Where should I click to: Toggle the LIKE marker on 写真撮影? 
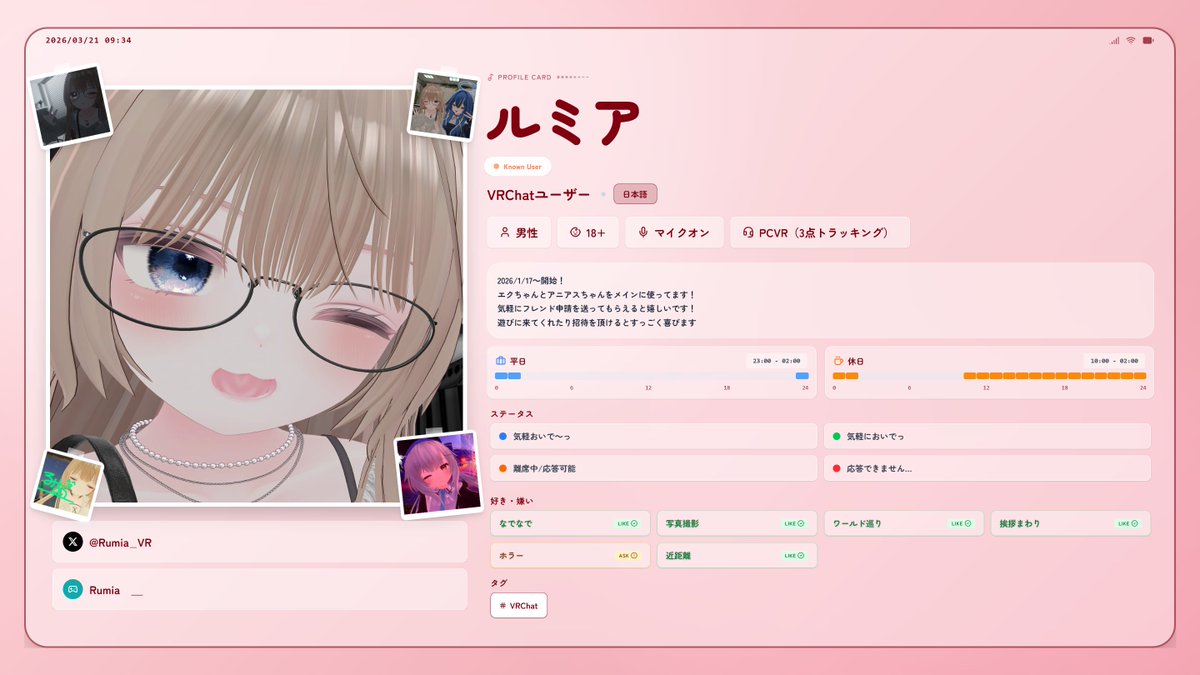[x=795, y=522]
